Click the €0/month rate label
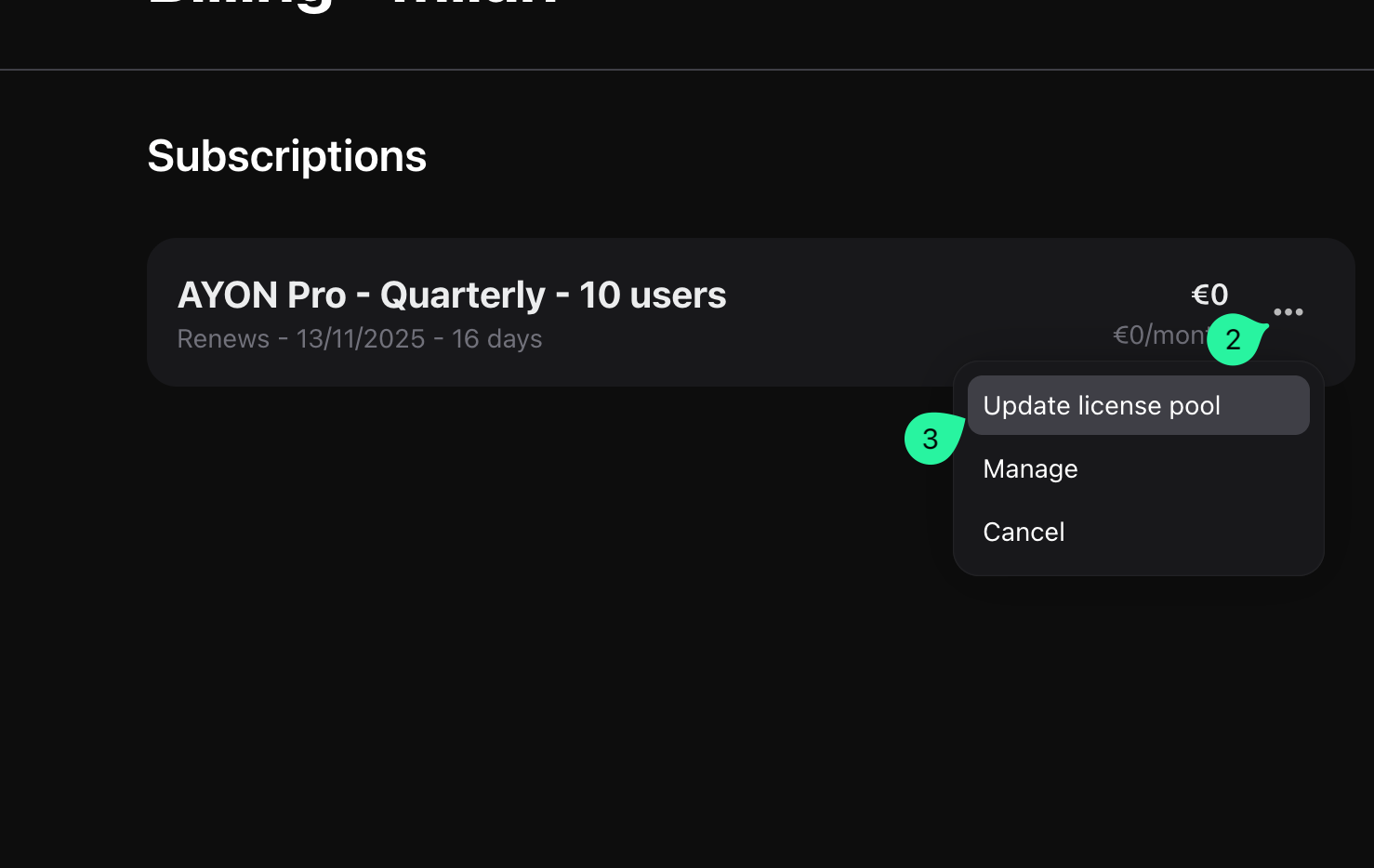Viewport: 1374px width, 868px height. tap(1160, 335)
